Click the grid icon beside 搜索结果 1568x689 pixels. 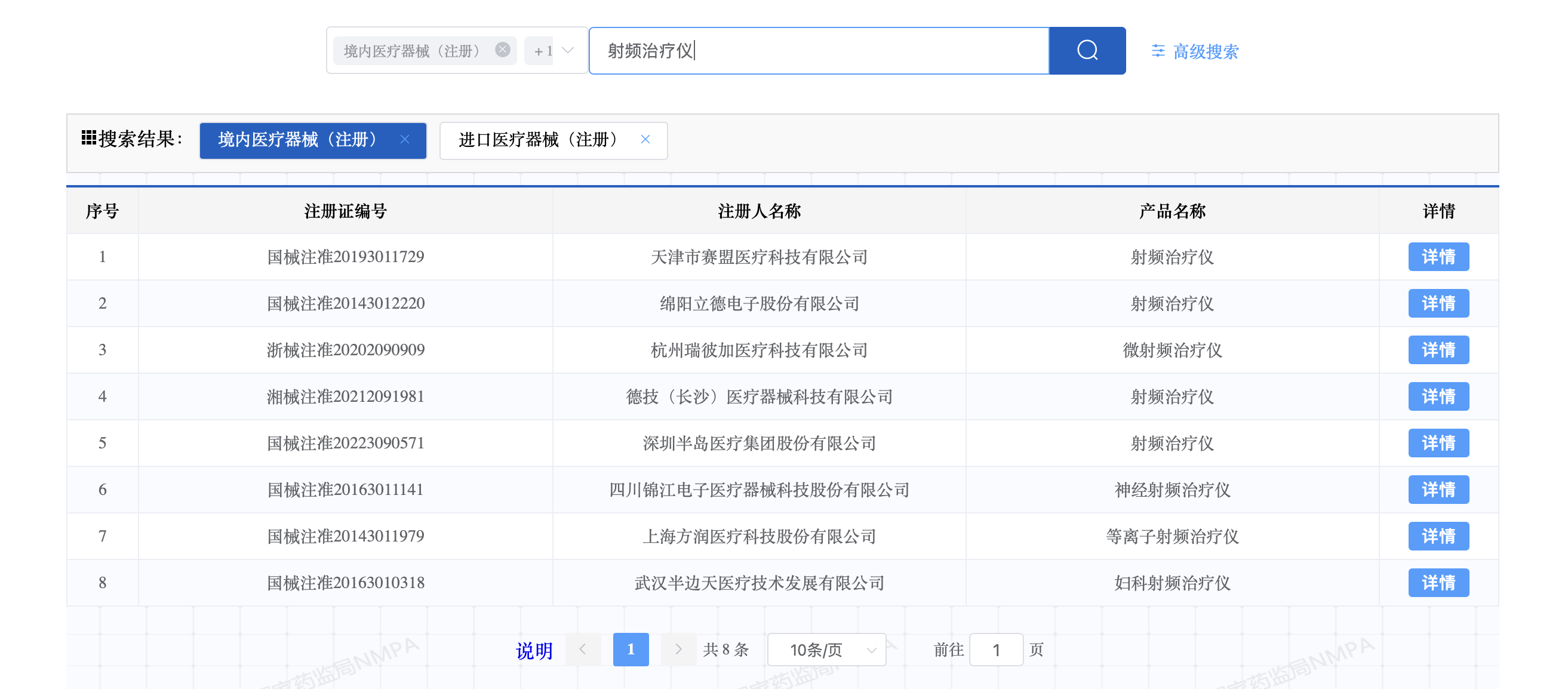(89, 138)
